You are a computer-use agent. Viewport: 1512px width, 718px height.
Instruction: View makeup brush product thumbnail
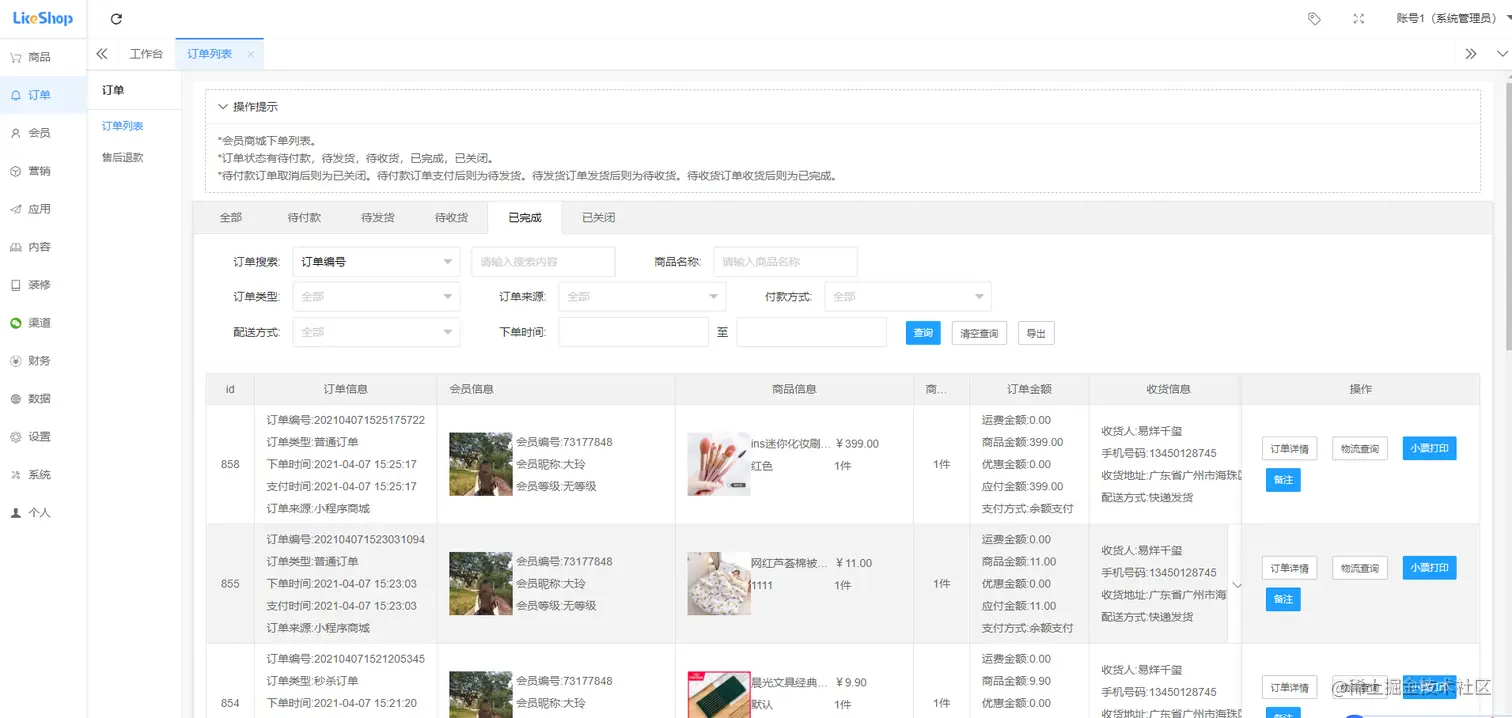(x=719, y=464)
